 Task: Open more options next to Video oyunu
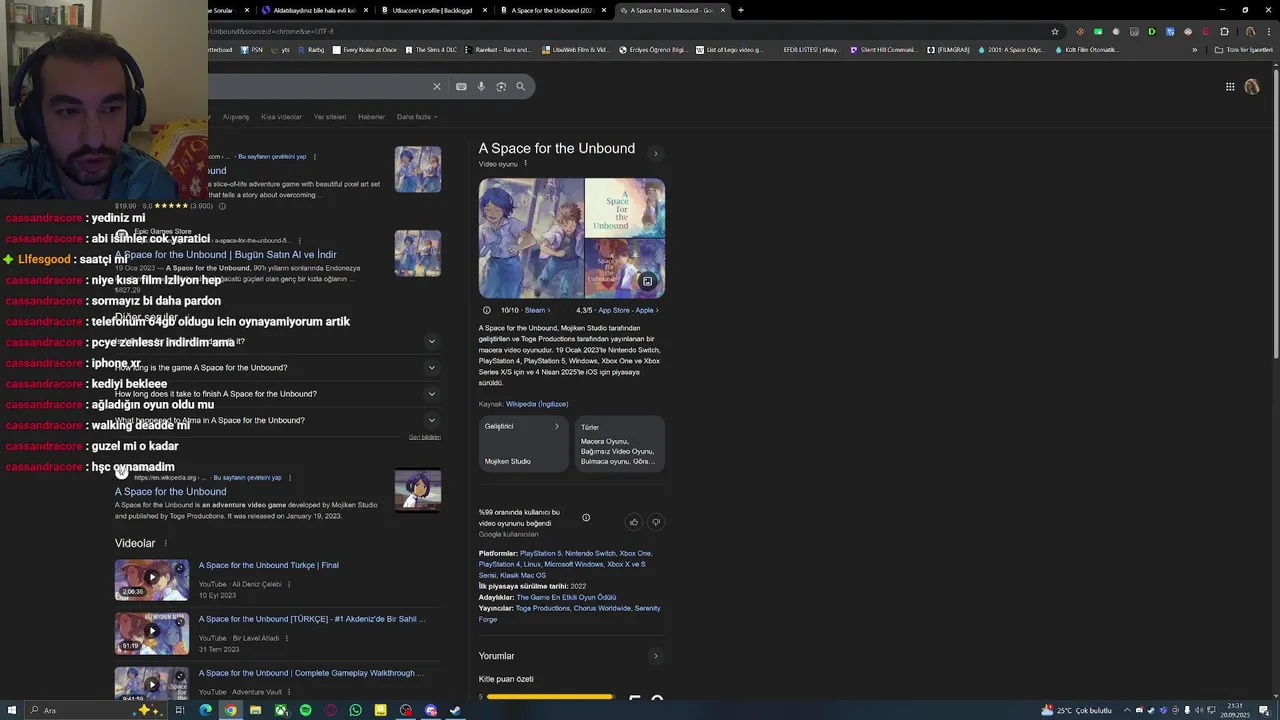525,163
